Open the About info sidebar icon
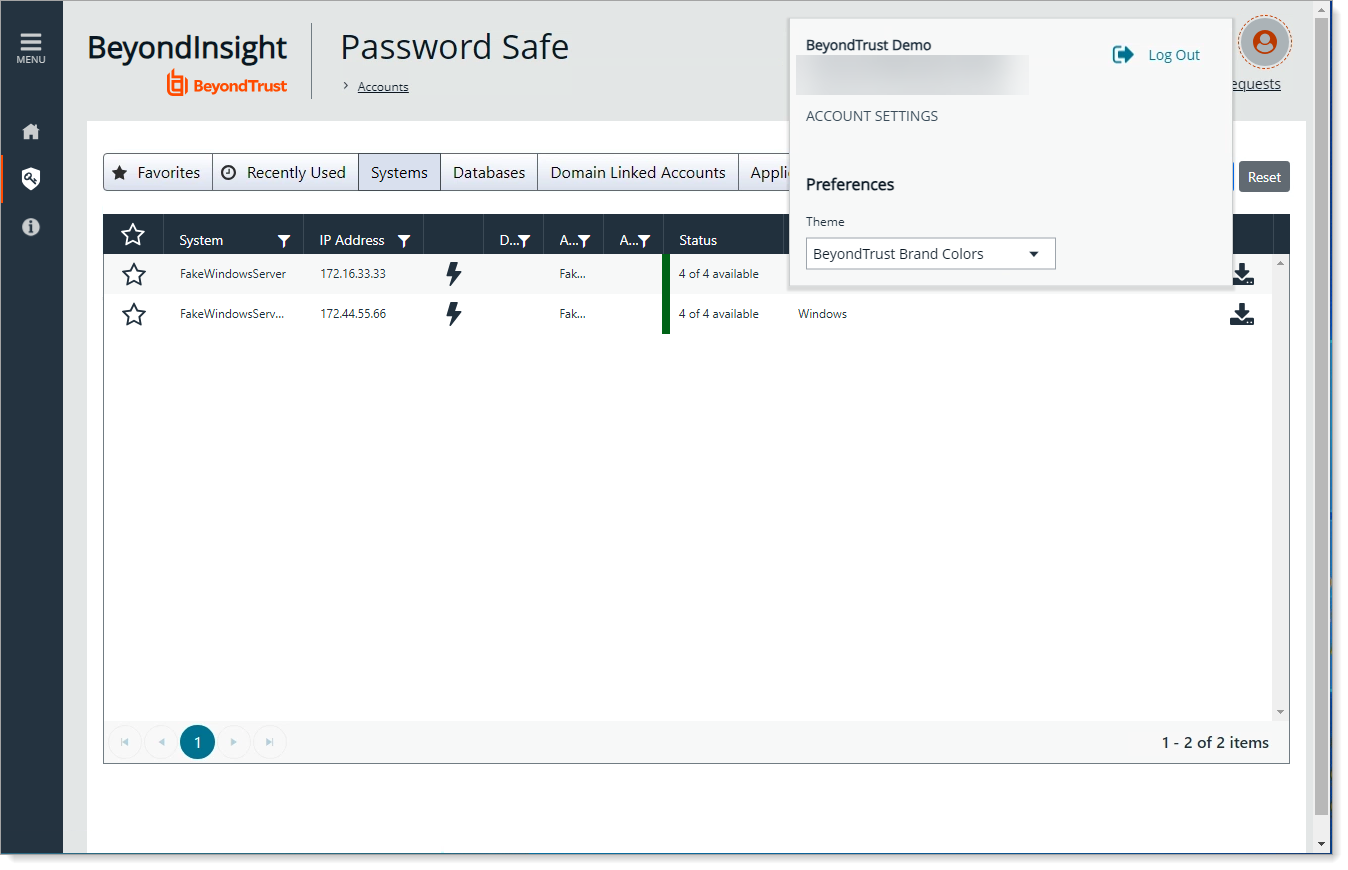This screenshot has height=870, width=1348. click(31, 227)
